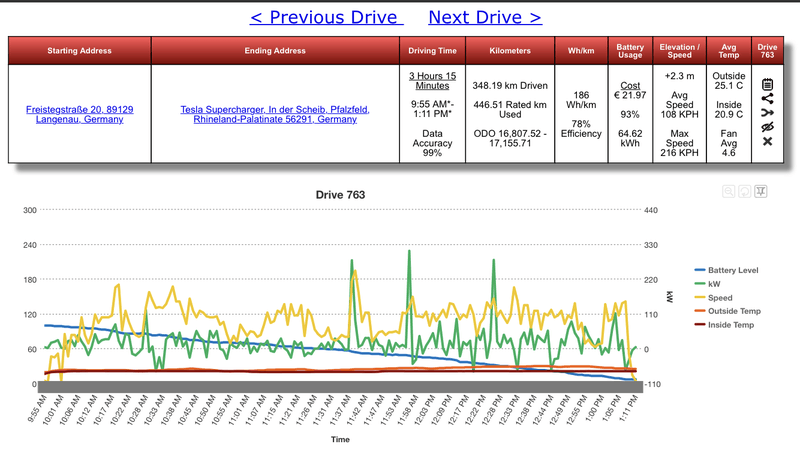Viewport: 800px width, 450px height.
Task: Click the share drive icon
Action: [767, 98]
